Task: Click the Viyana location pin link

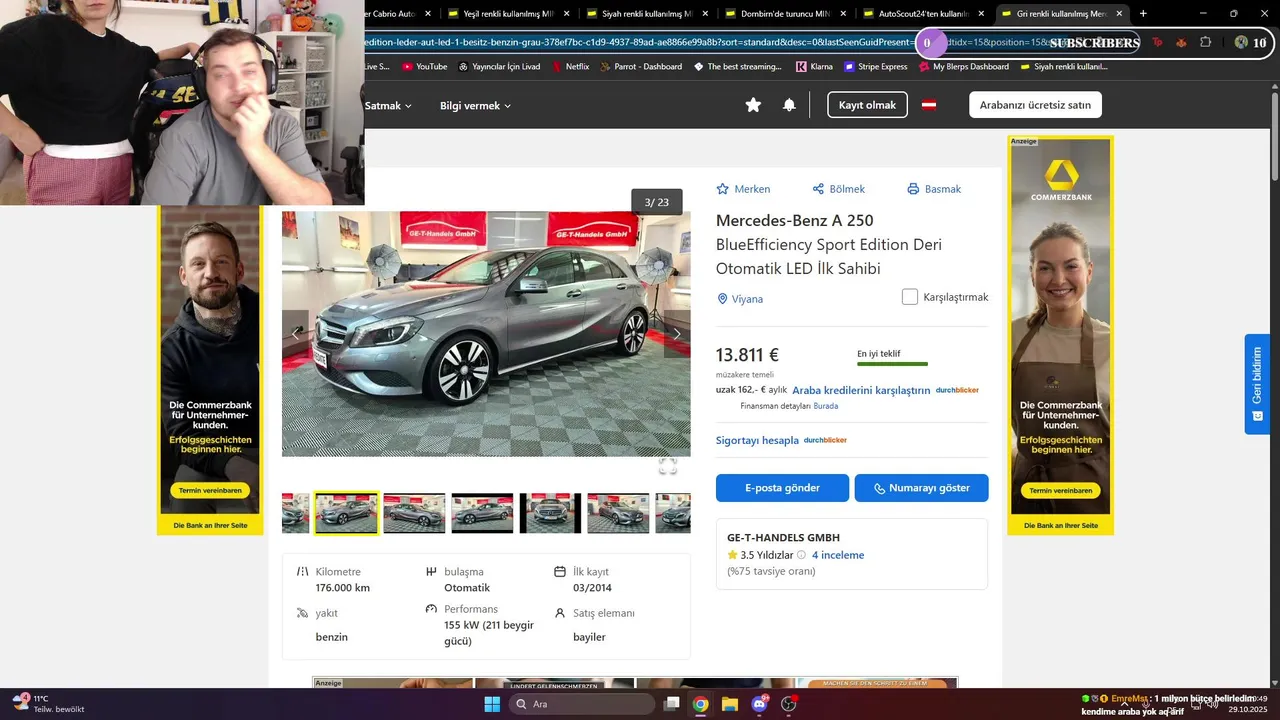Action: (x=740, y=299)
